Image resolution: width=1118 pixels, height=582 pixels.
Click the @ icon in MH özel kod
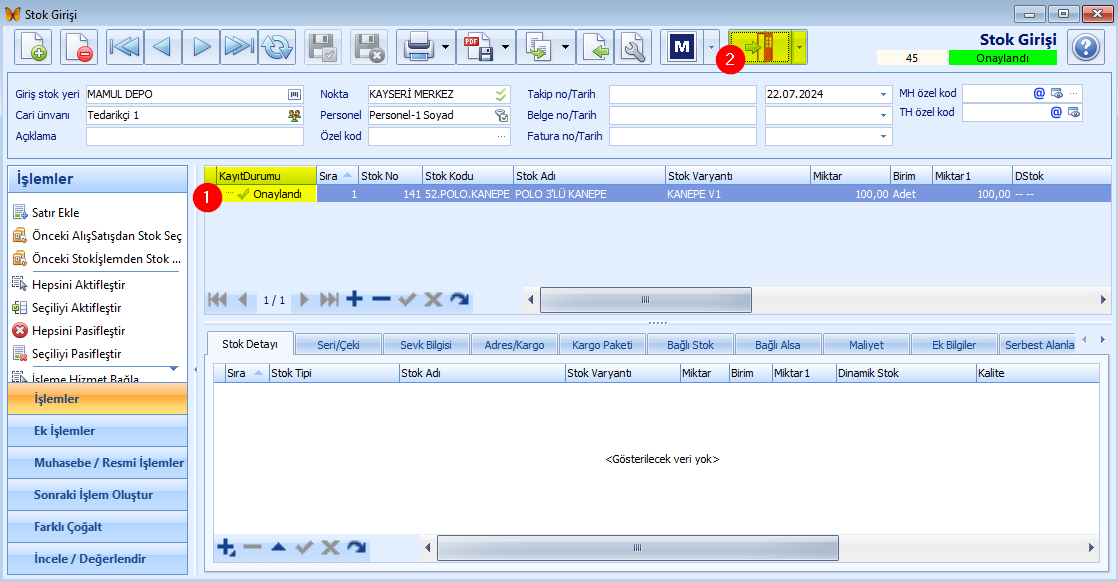coord(1039,93)
